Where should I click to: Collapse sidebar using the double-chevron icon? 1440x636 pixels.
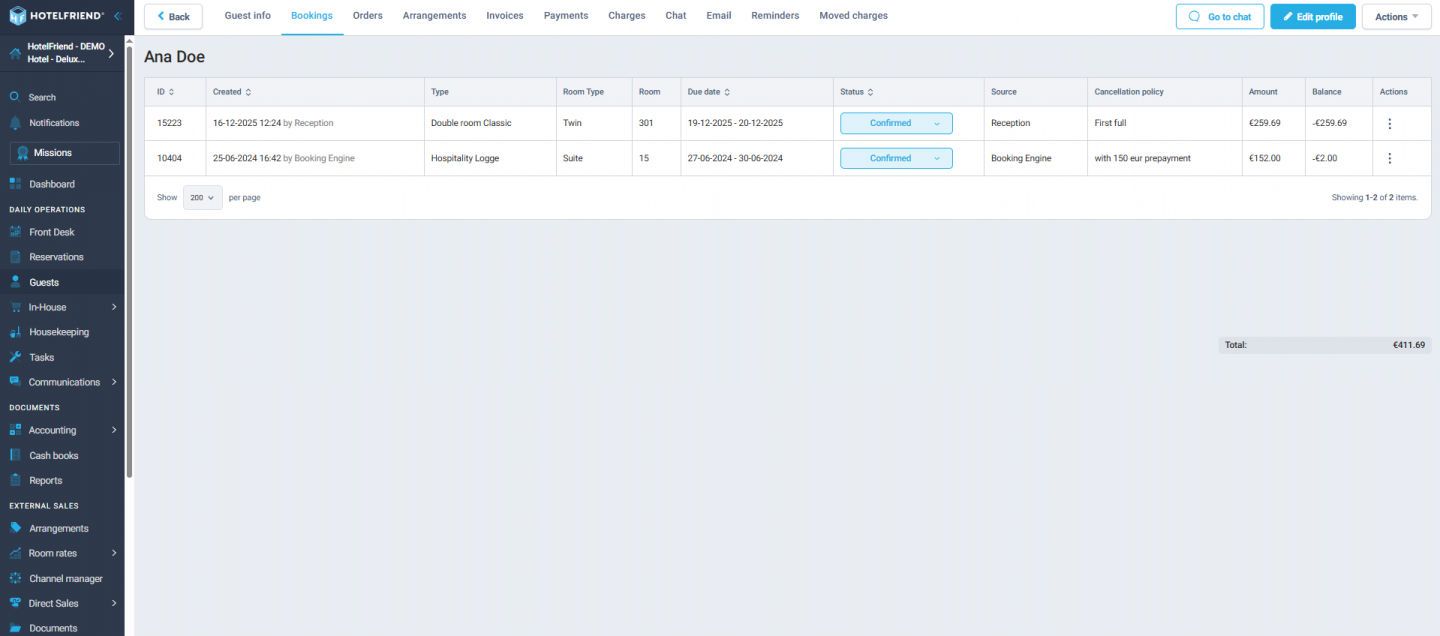point(117,16)
